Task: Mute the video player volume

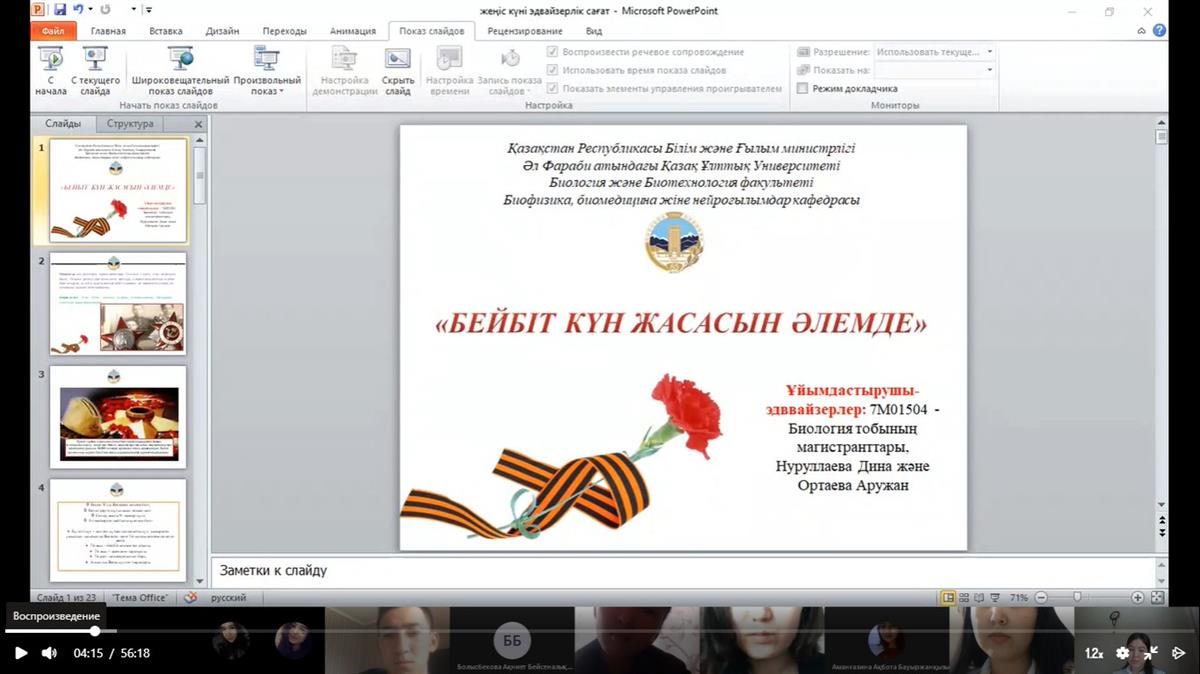Action: [49, 653]
